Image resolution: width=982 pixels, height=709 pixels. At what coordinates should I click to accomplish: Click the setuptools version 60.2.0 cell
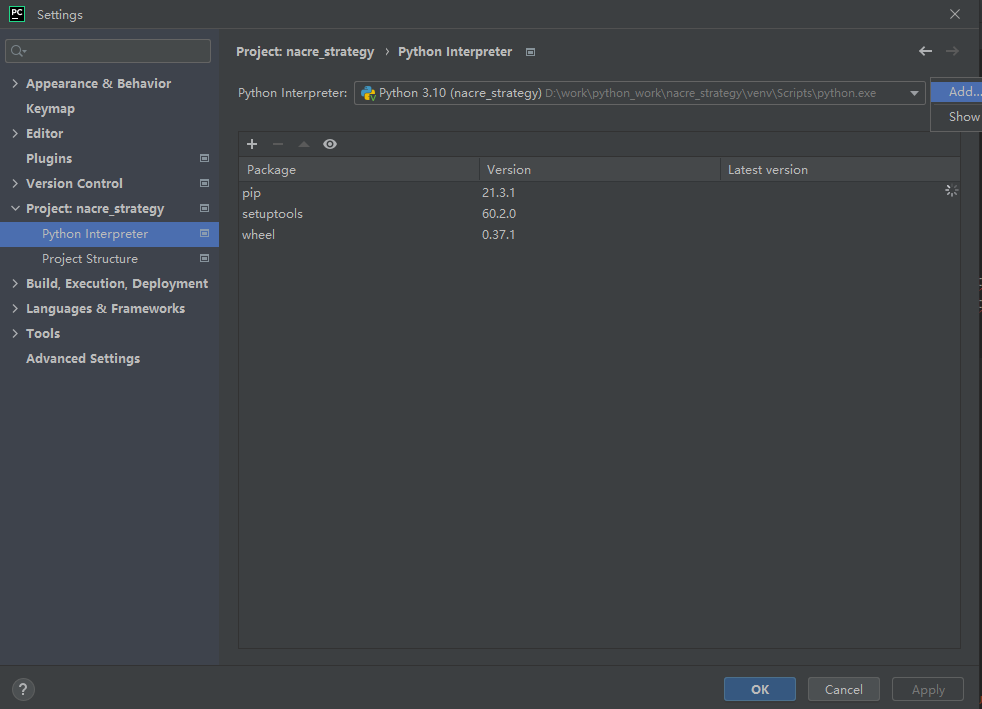499,214
